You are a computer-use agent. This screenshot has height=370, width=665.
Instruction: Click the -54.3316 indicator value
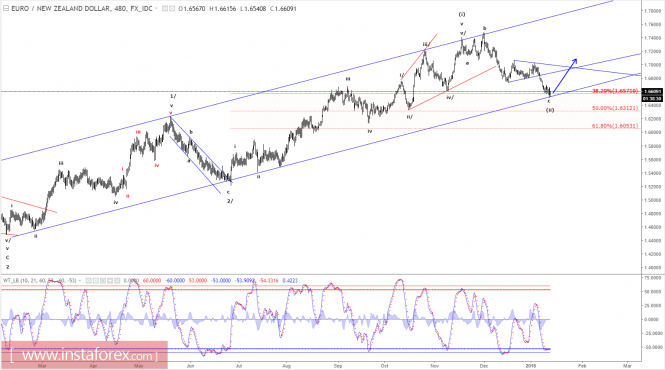[x=268, y=280]
